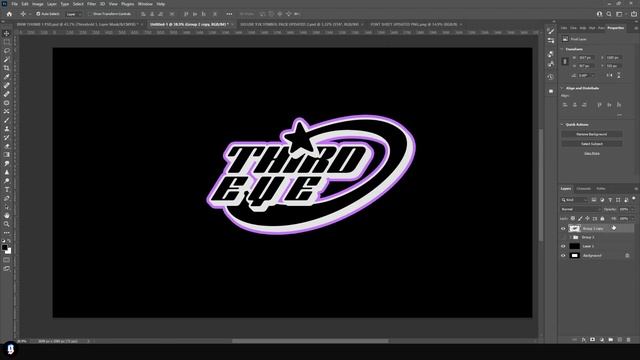Select the Rectangular Marquee tool
640x360 pixels.
7,42
